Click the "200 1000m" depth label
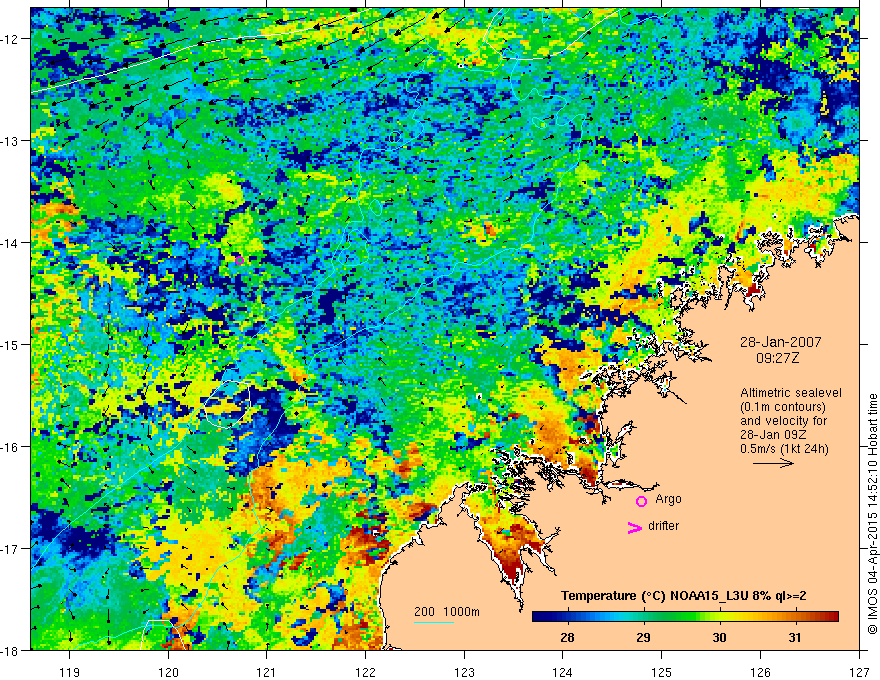 447,612
